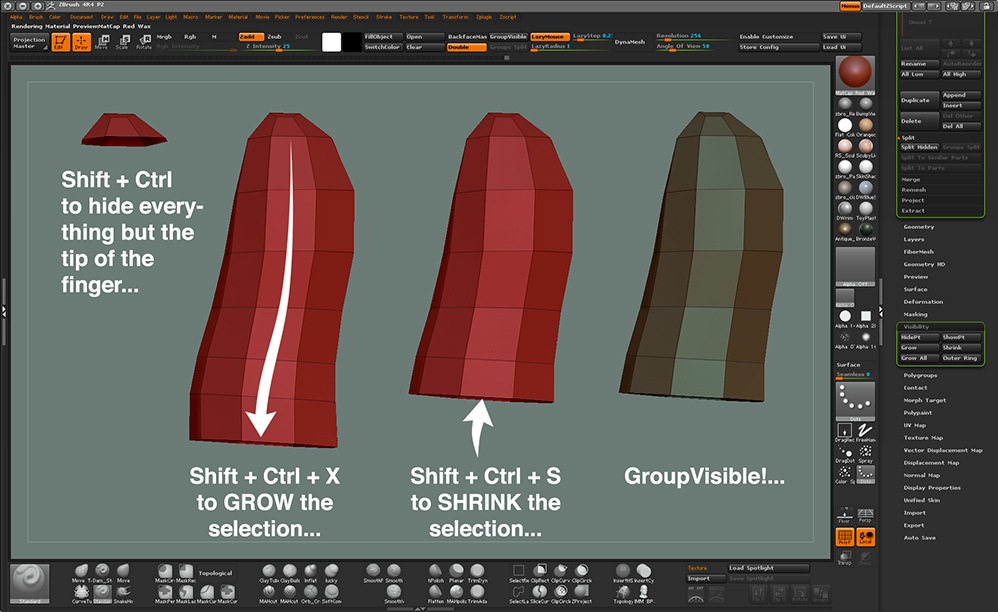
Task: Select the FreeHand stroke icon
Action: (865, 432)
